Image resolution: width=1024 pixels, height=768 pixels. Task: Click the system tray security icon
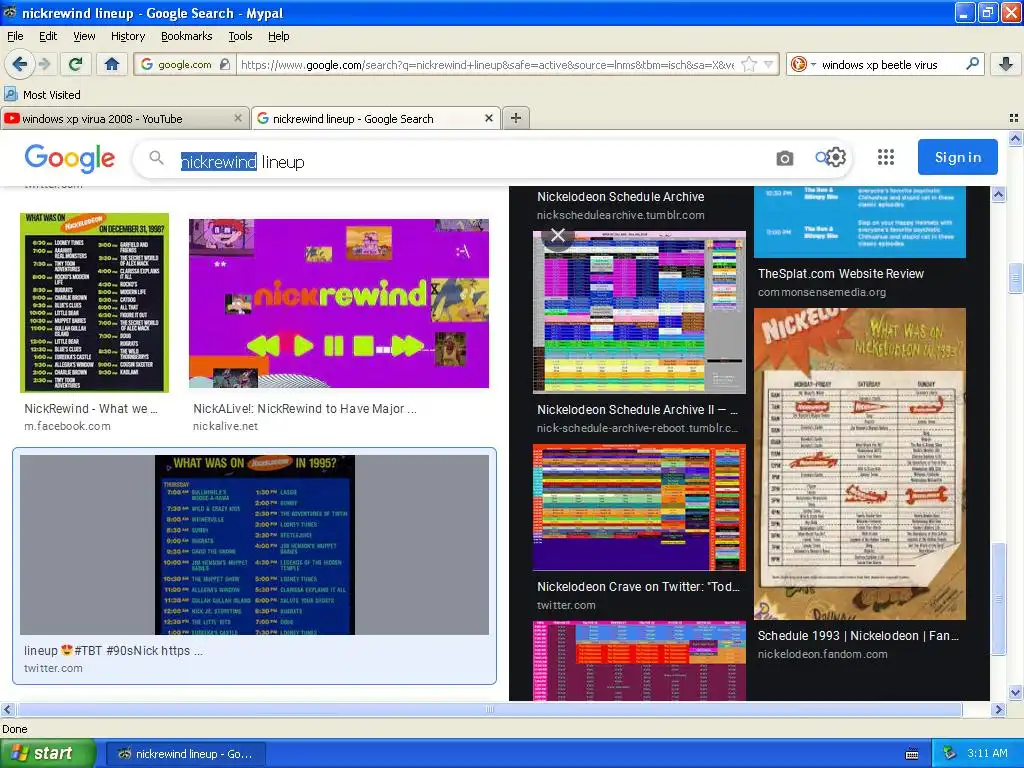click(950, 753)
